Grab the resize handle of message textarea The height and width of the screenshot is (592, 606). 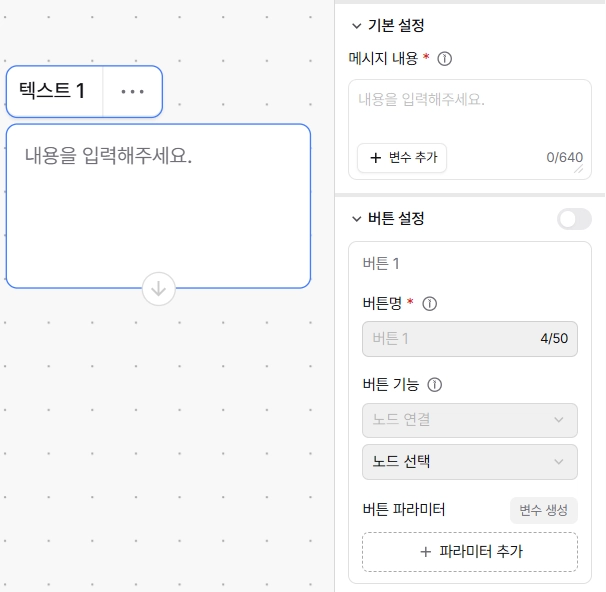click(x=578, y=169)
